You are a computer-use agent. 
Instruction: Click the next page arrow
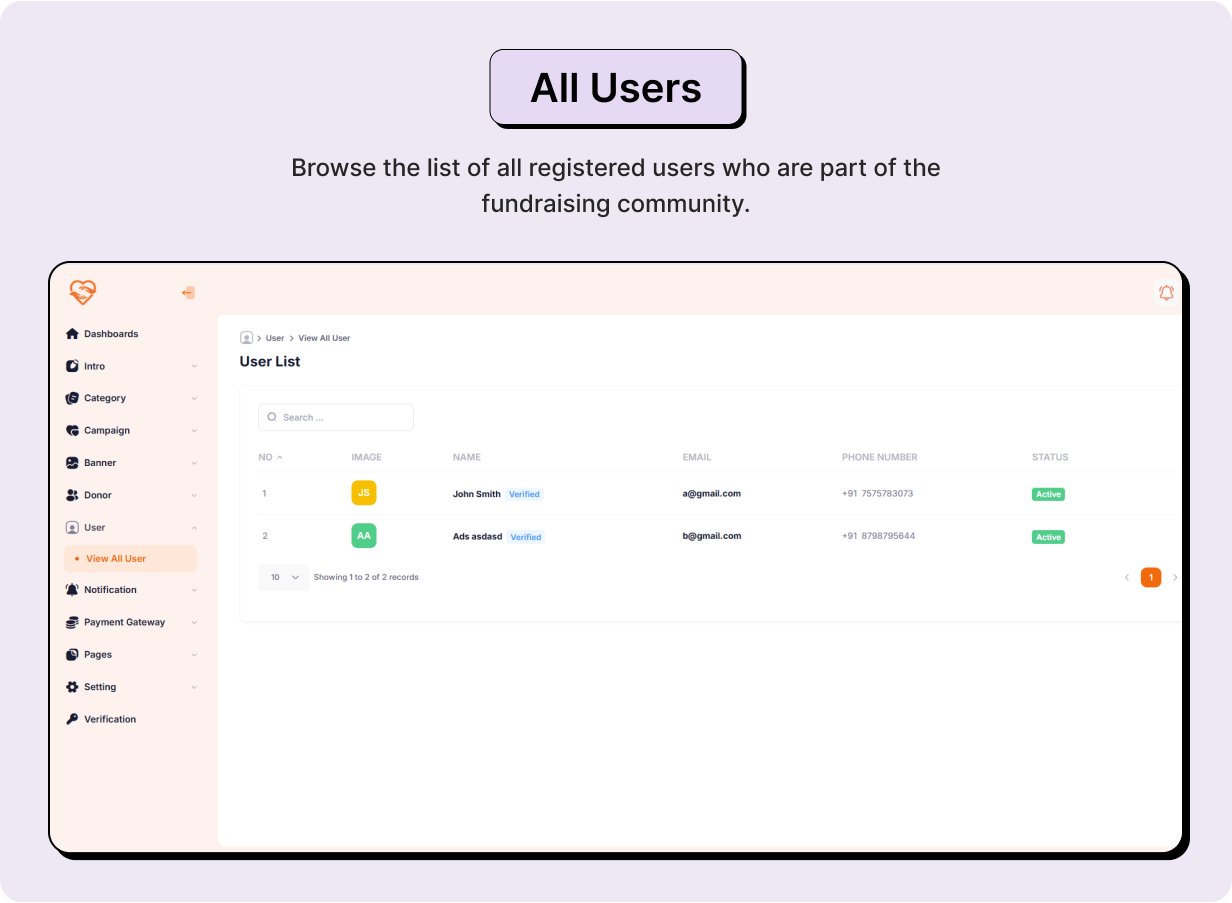coord(1175,577)
